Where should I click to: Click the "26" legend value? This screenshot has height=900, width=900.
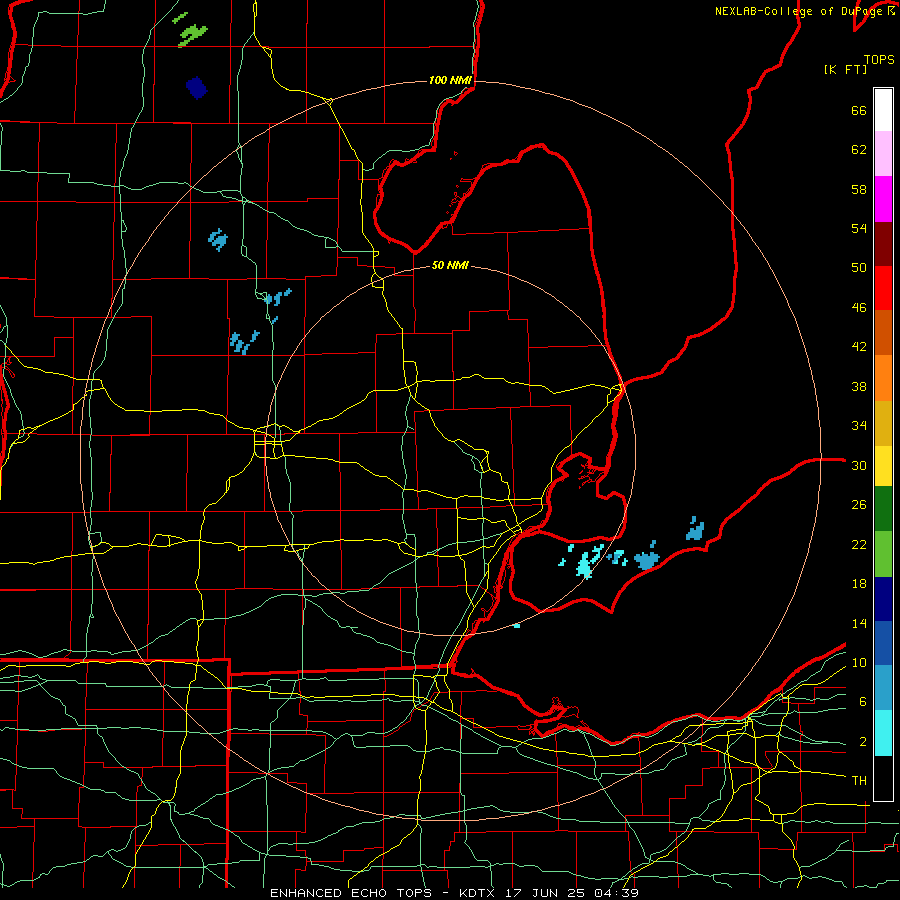(859, 505)
